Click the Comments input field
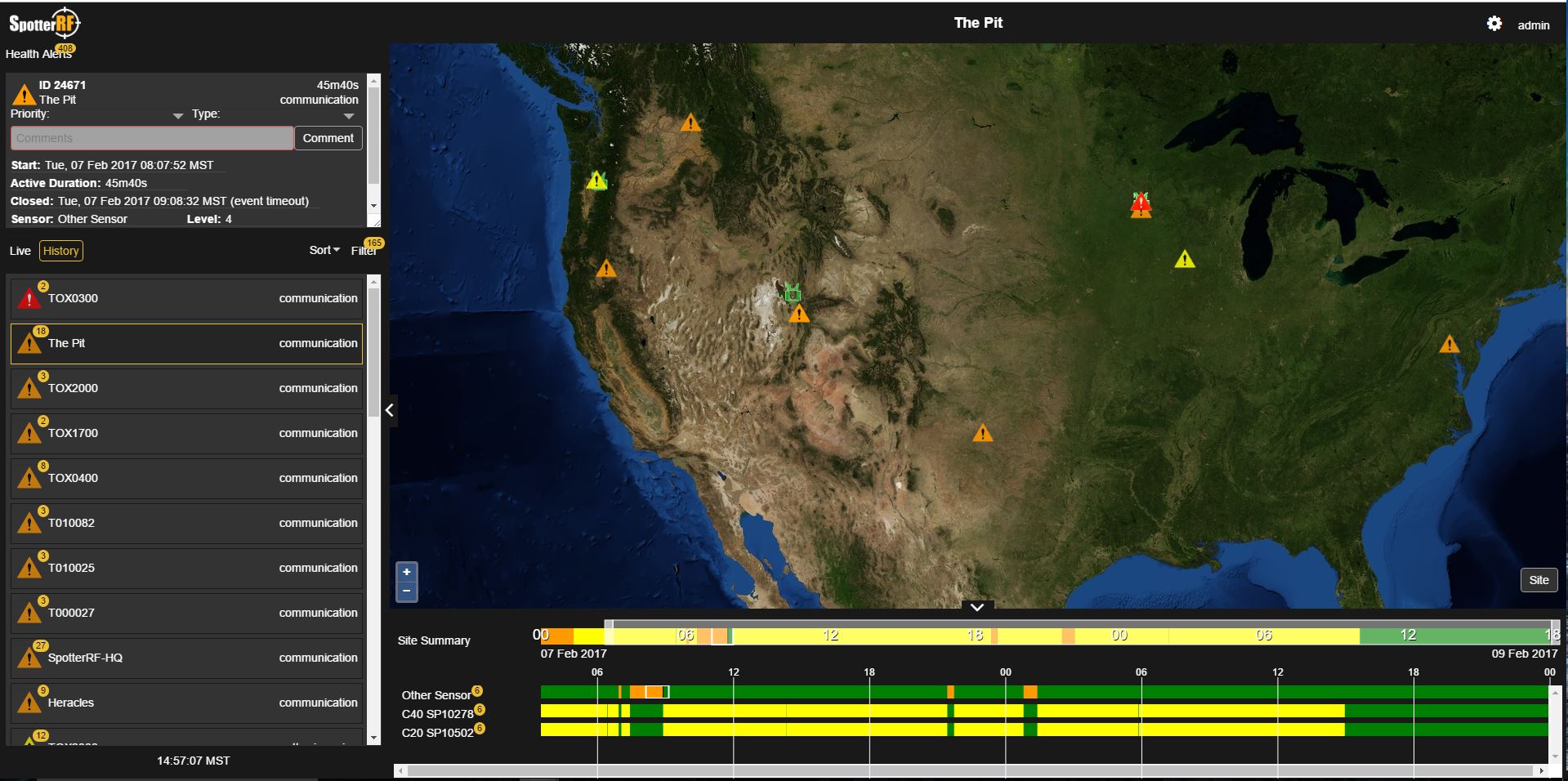The width and height of the screenshot is (1568, 781). point(151,138)
